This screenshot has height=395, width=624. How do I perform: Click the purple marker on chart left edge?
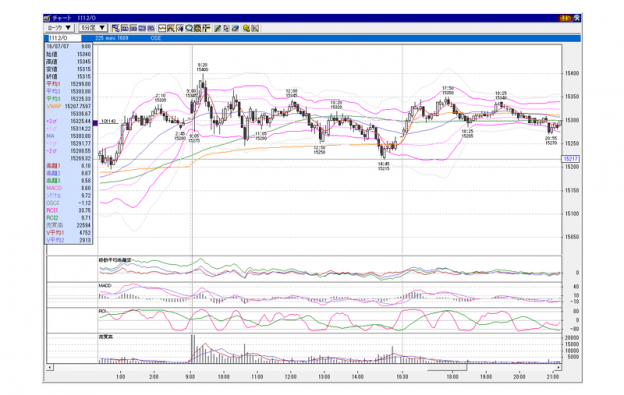pos(95,123)
